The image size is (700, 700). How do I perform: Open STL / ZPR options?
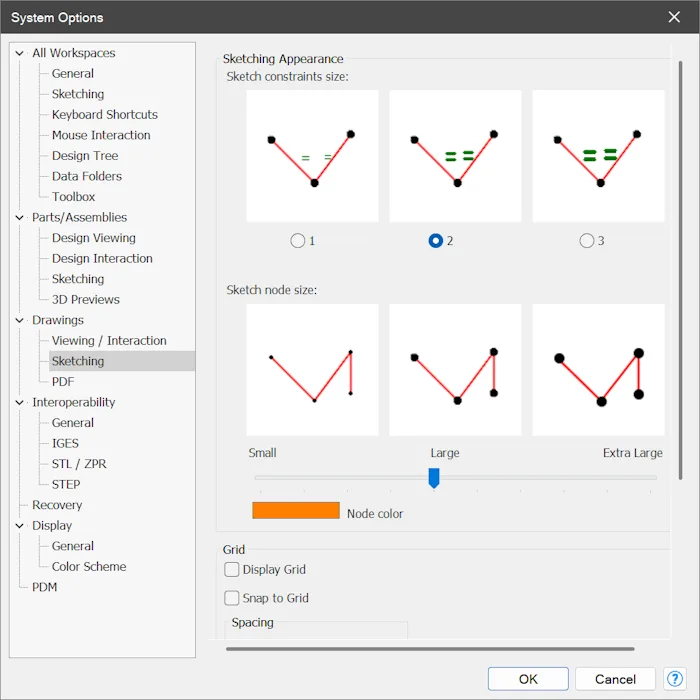pos(79,463)
